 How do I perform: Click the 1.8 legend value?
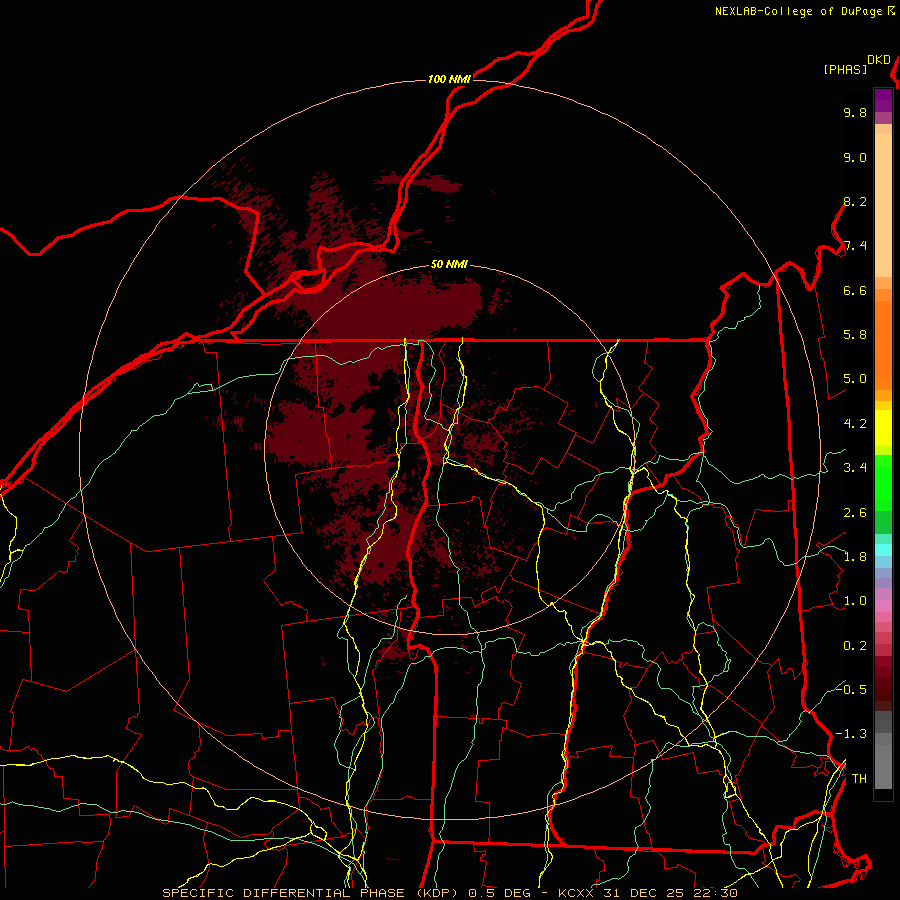coord(855,557)
